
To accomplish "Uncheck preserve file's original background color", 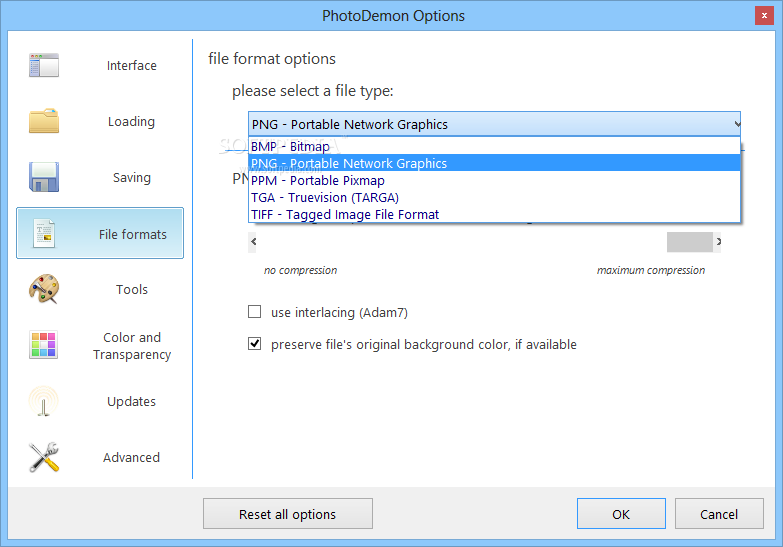I will pyautogui.click(x=255, y=344).
